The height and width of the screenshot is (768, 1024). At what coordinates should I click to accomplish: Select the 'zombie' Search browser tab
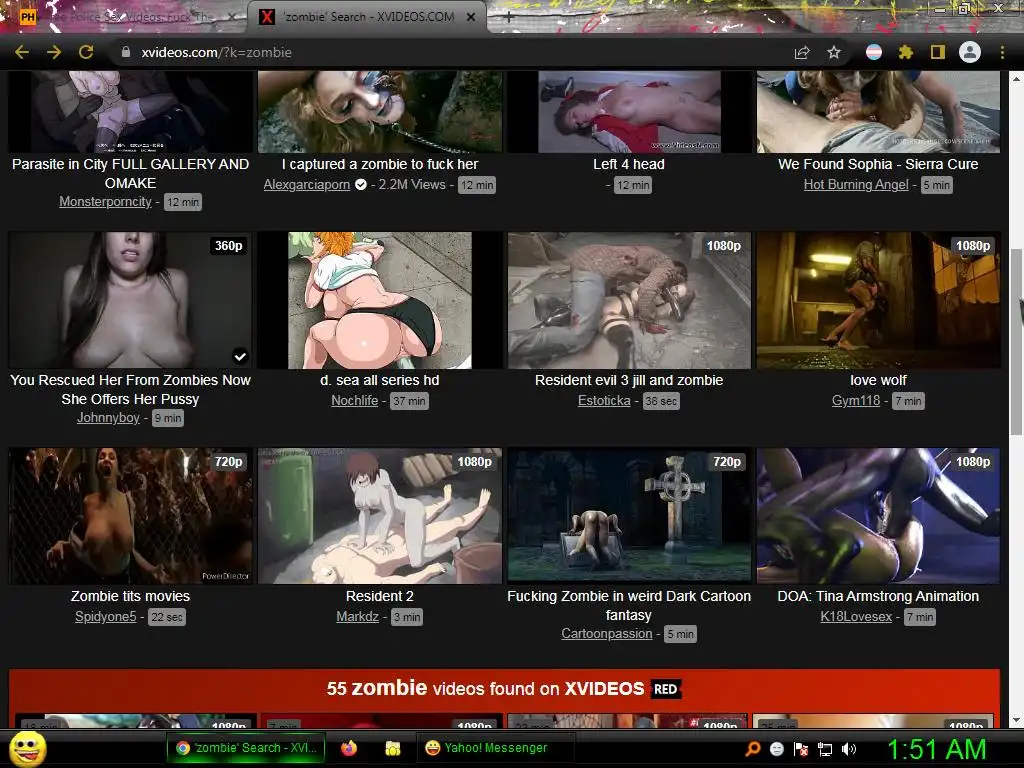pyautogui.click(x=367, y=17)
